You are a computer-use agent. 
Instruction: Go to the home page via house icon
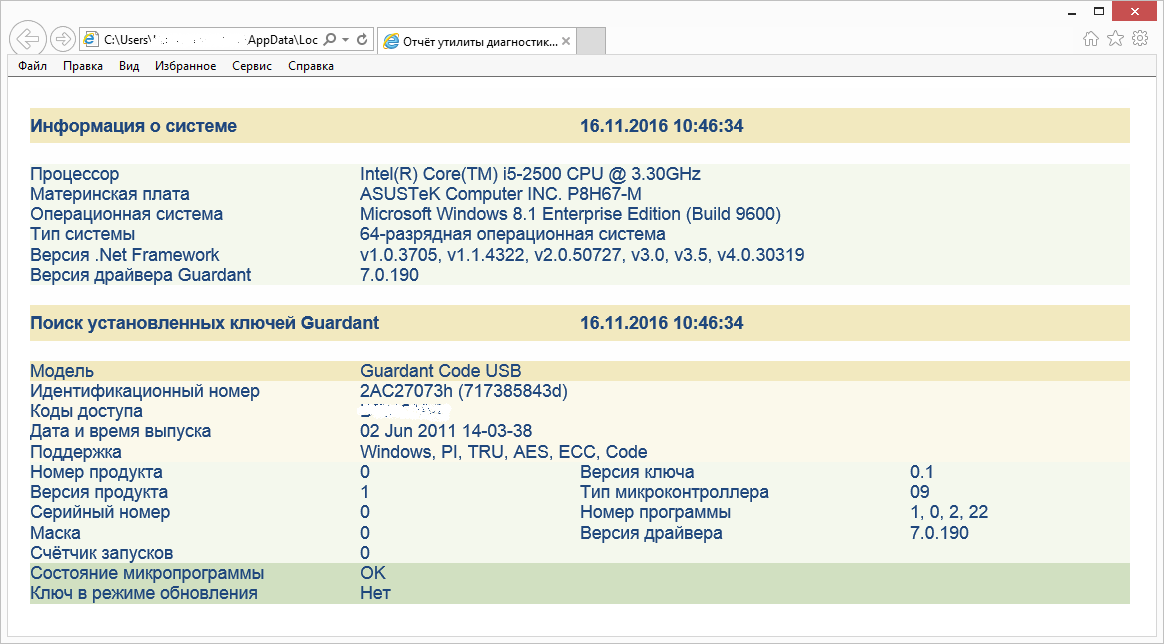pos(1091,39)
